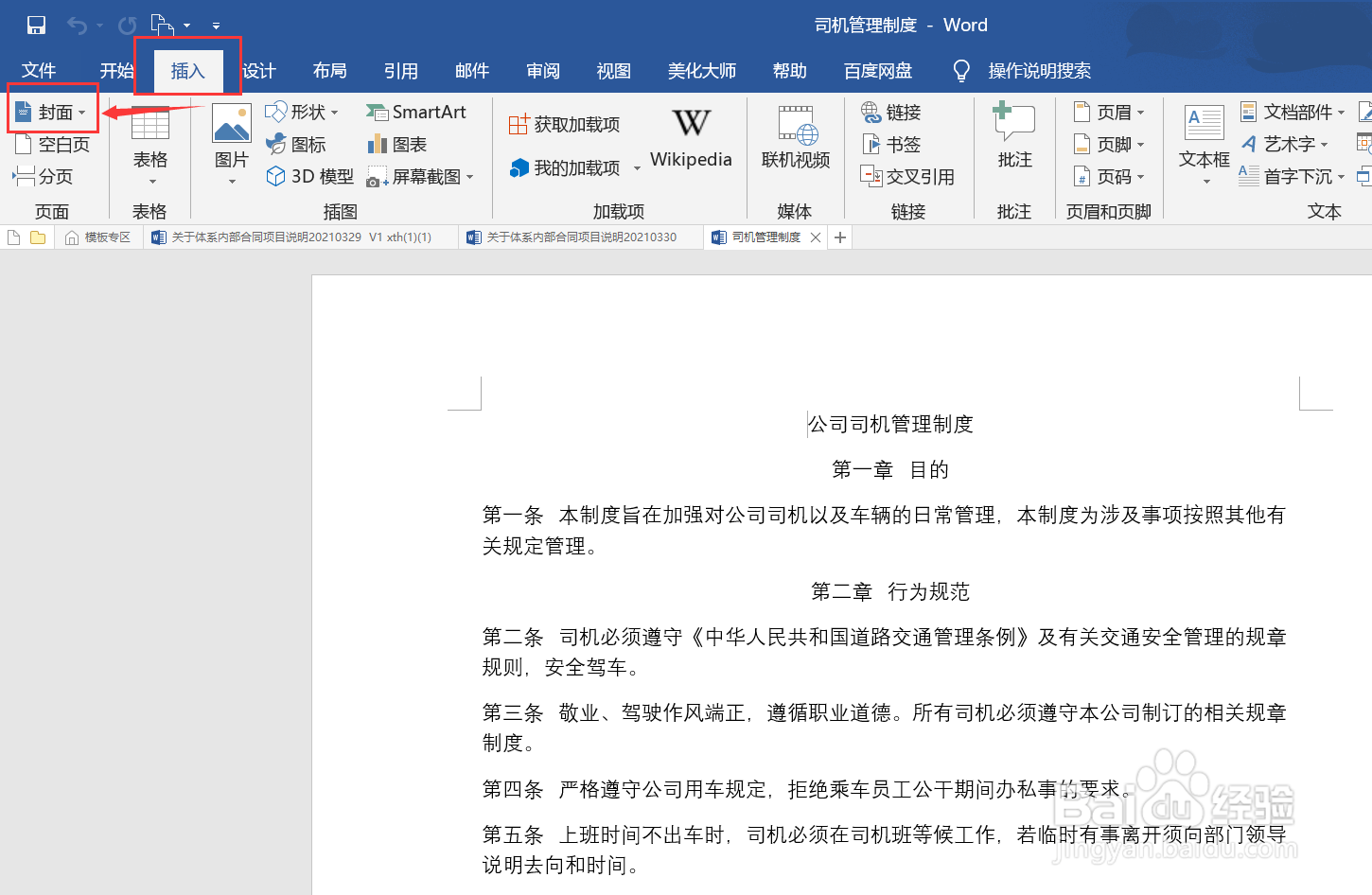Insert a 3D 模型 model
1372x895 pixels.
(308, 176)
